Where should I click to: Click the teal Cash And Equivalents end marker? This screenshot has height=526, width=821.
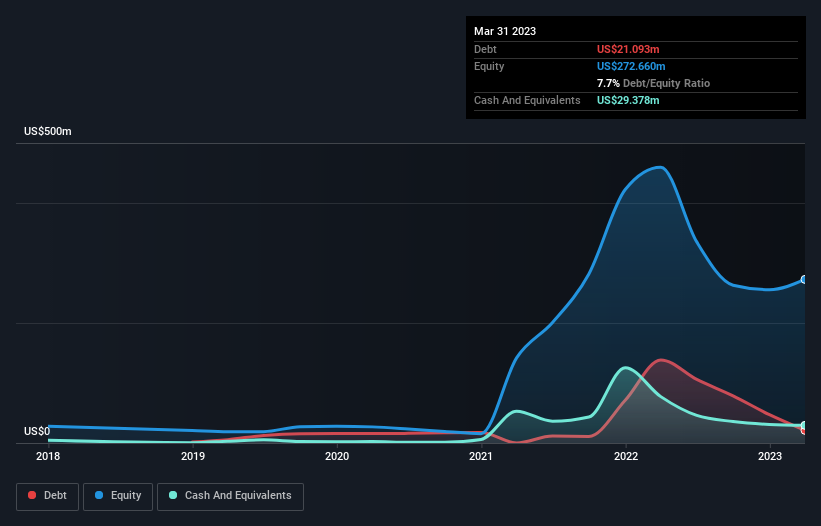[x=804, y=426]
